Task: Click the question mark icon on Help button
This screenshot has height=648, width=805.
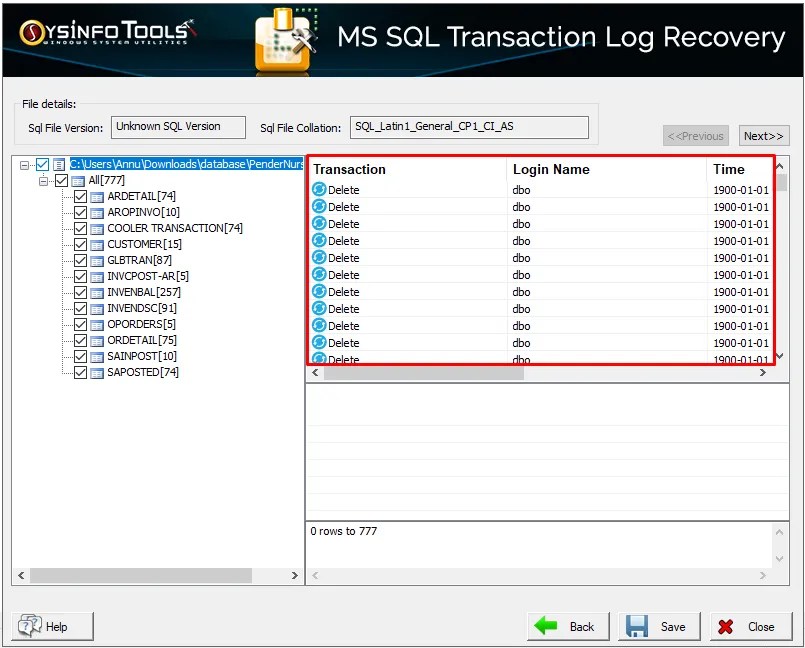Action: (30, 626)
